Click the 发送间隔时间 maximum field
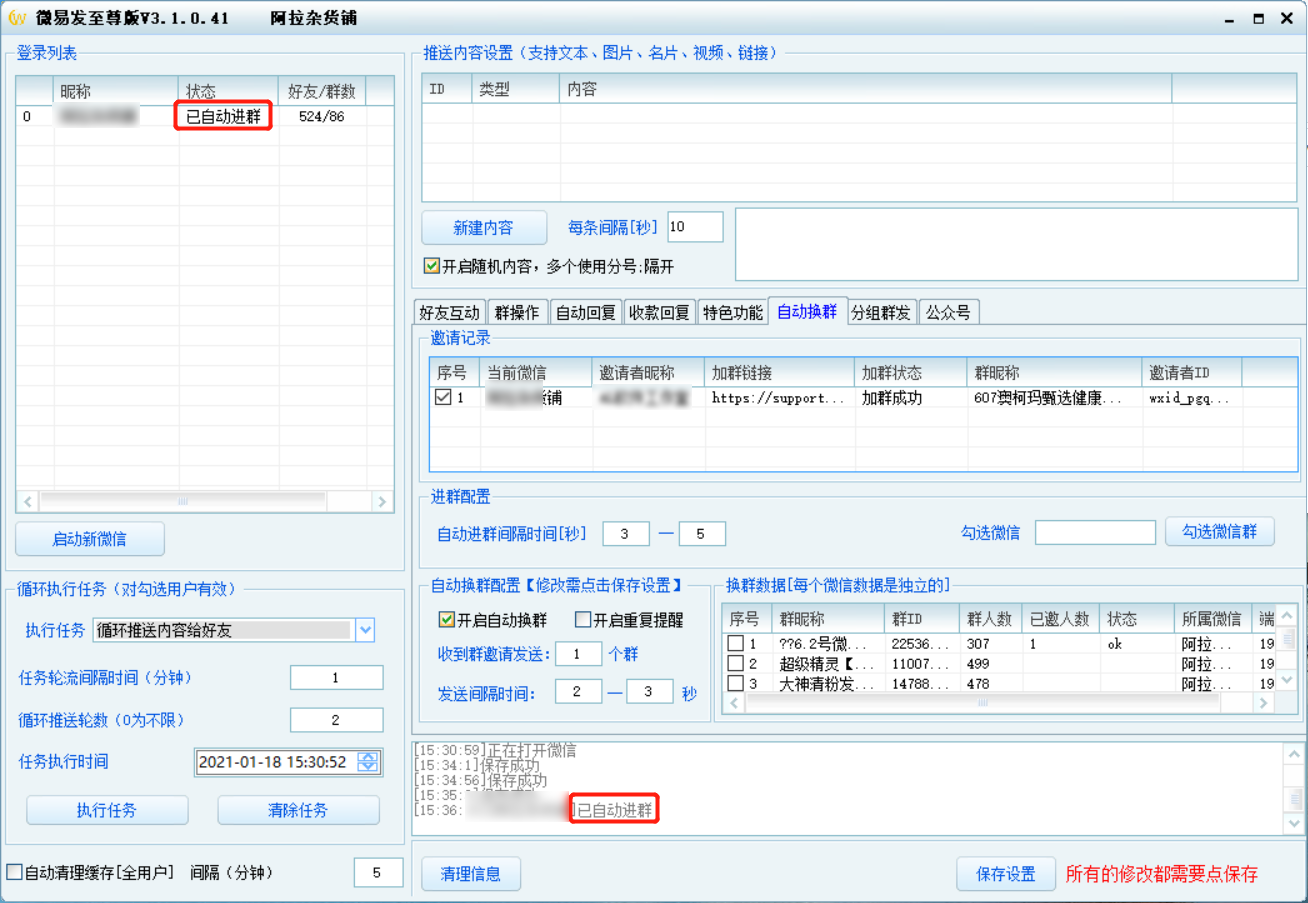 point(650,692)
